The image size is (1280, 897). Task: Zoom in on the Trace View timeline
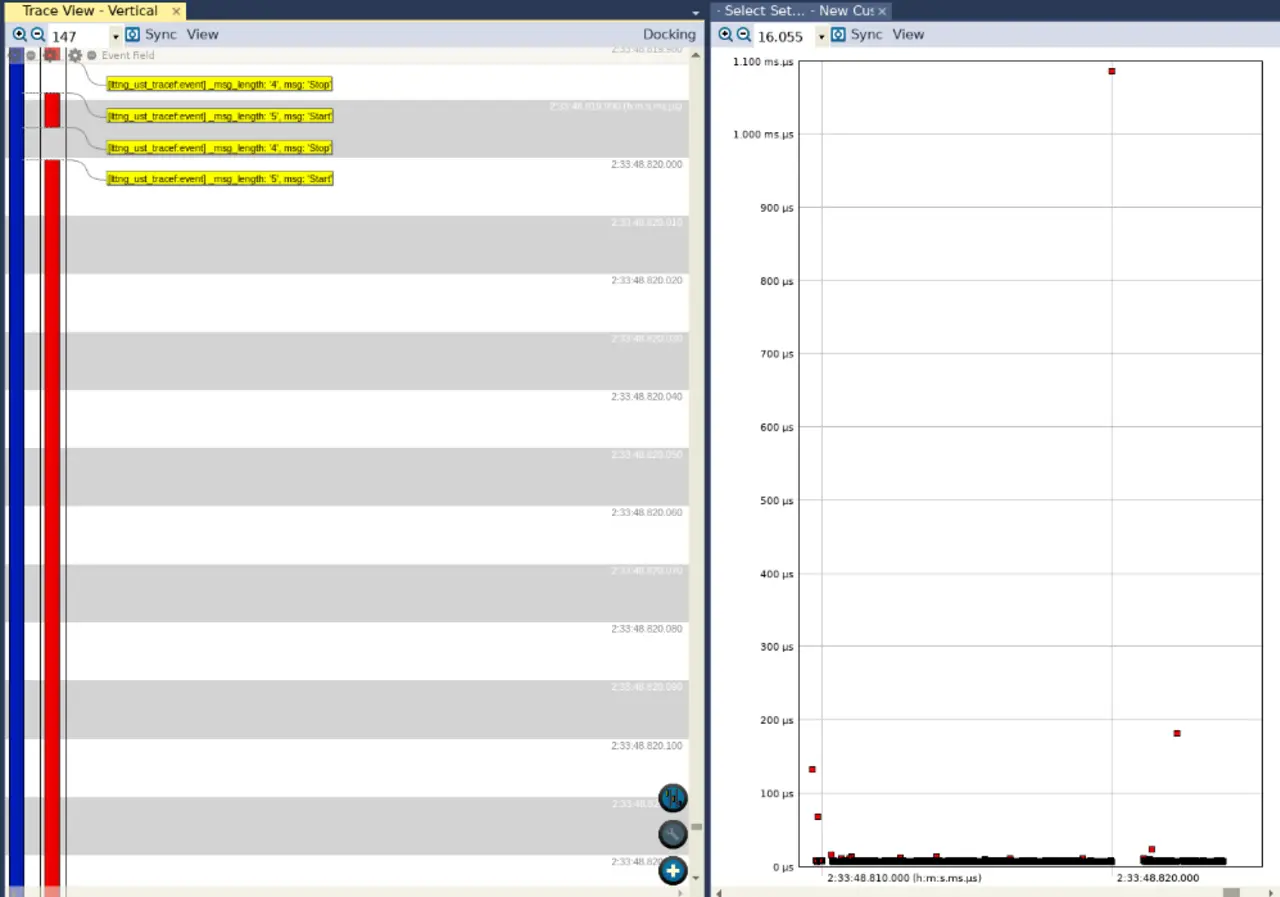[x=19, y=35]
